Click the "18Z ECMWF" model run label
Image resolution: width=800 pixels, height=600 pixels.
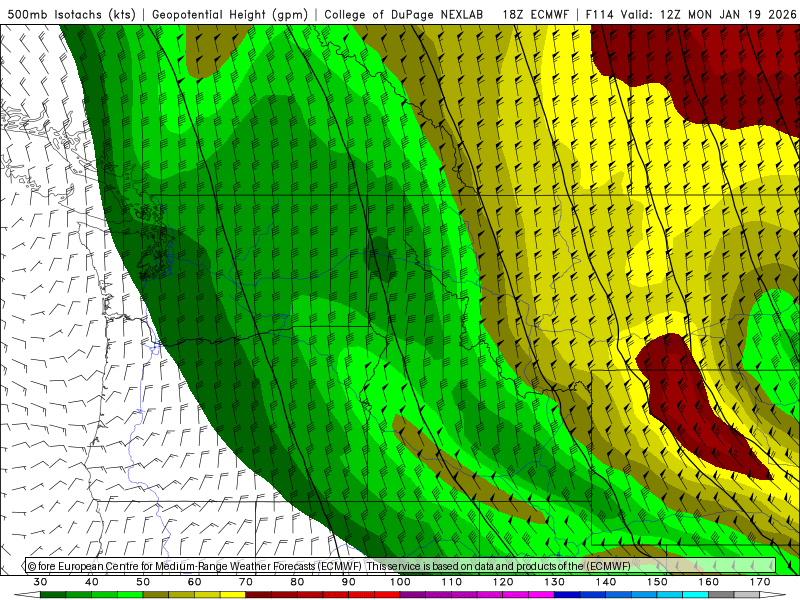click(535, 15)
